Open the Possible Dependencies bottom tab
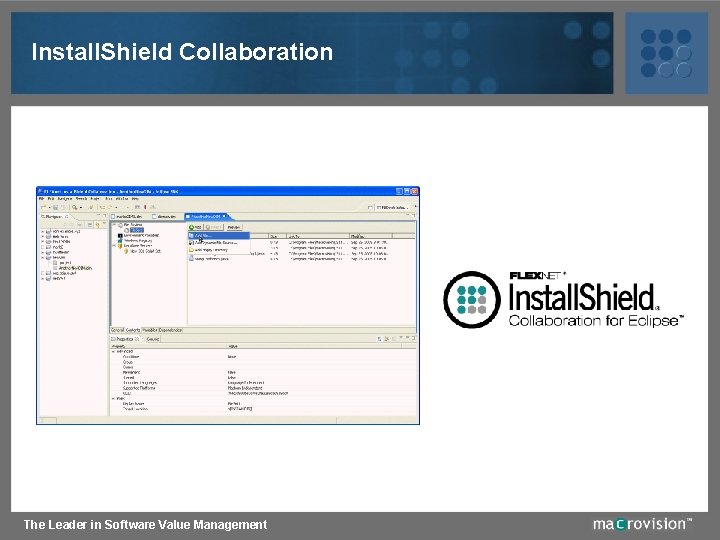This screenshot has height=540, width=720. pos(162,330)
